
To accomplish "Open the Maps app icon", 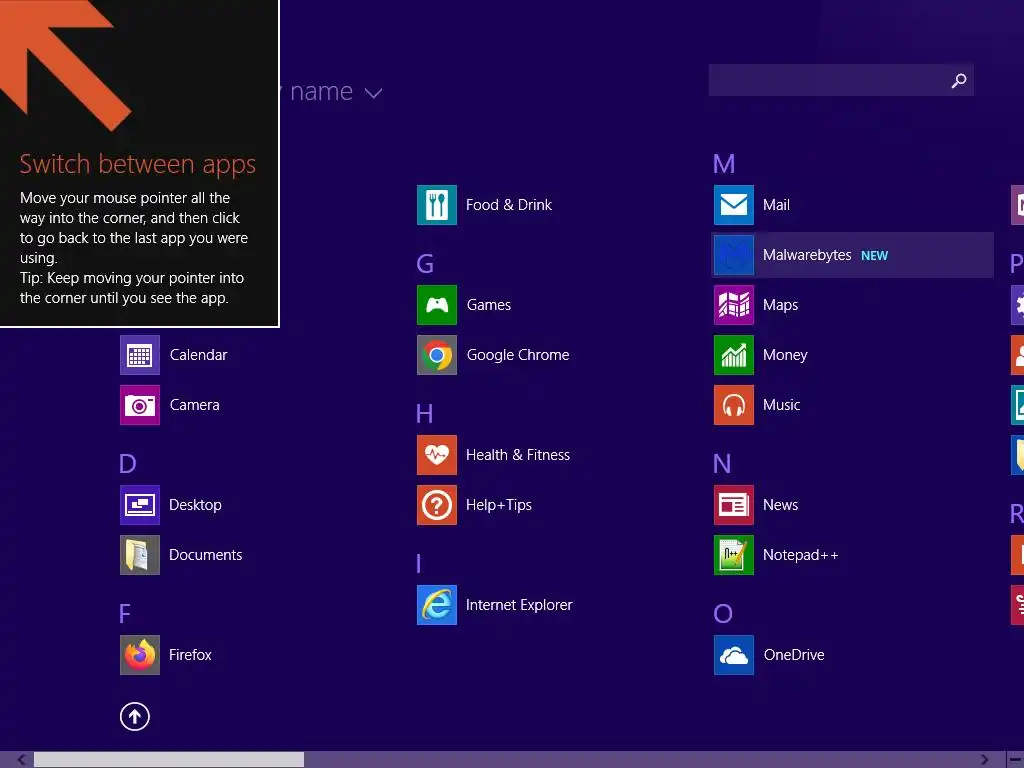I will 734,305.
